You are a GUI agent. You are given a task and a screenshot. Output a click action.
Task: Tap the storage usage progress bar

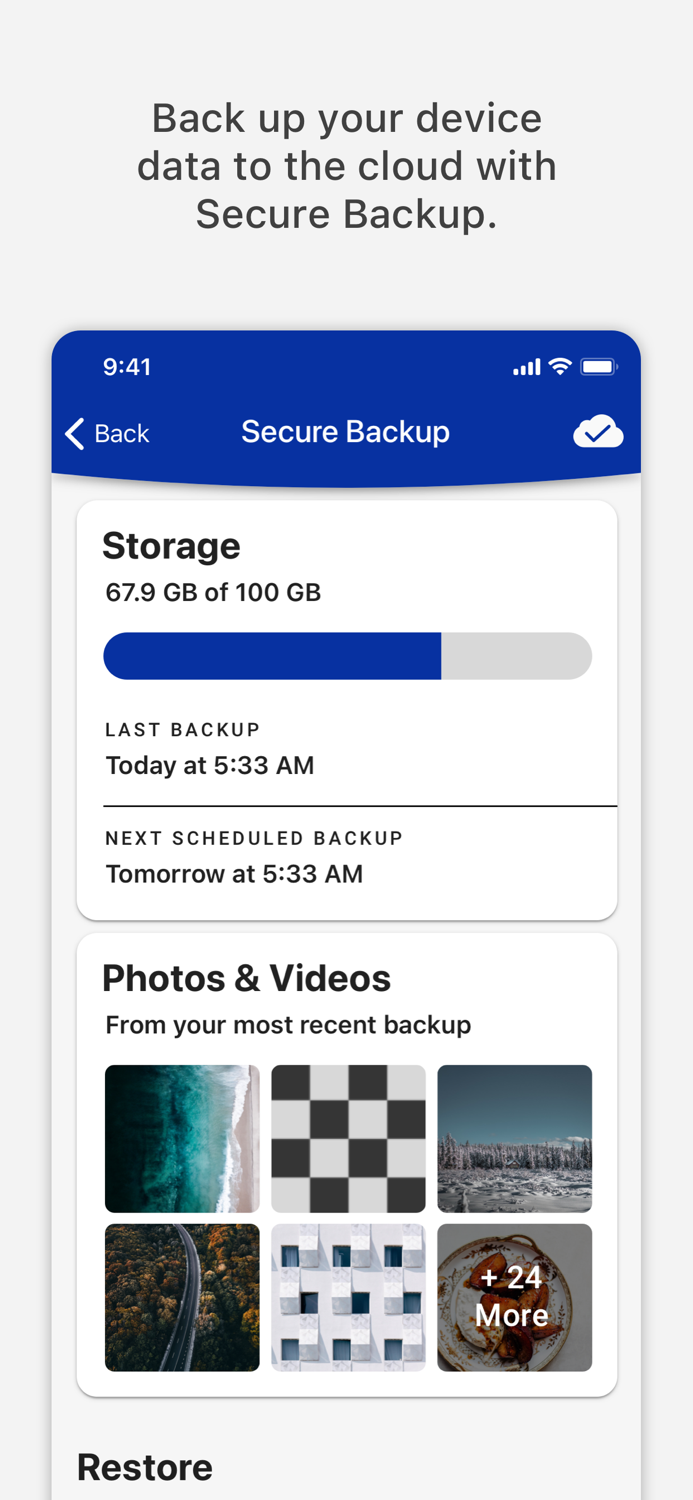tap(347, 656)
